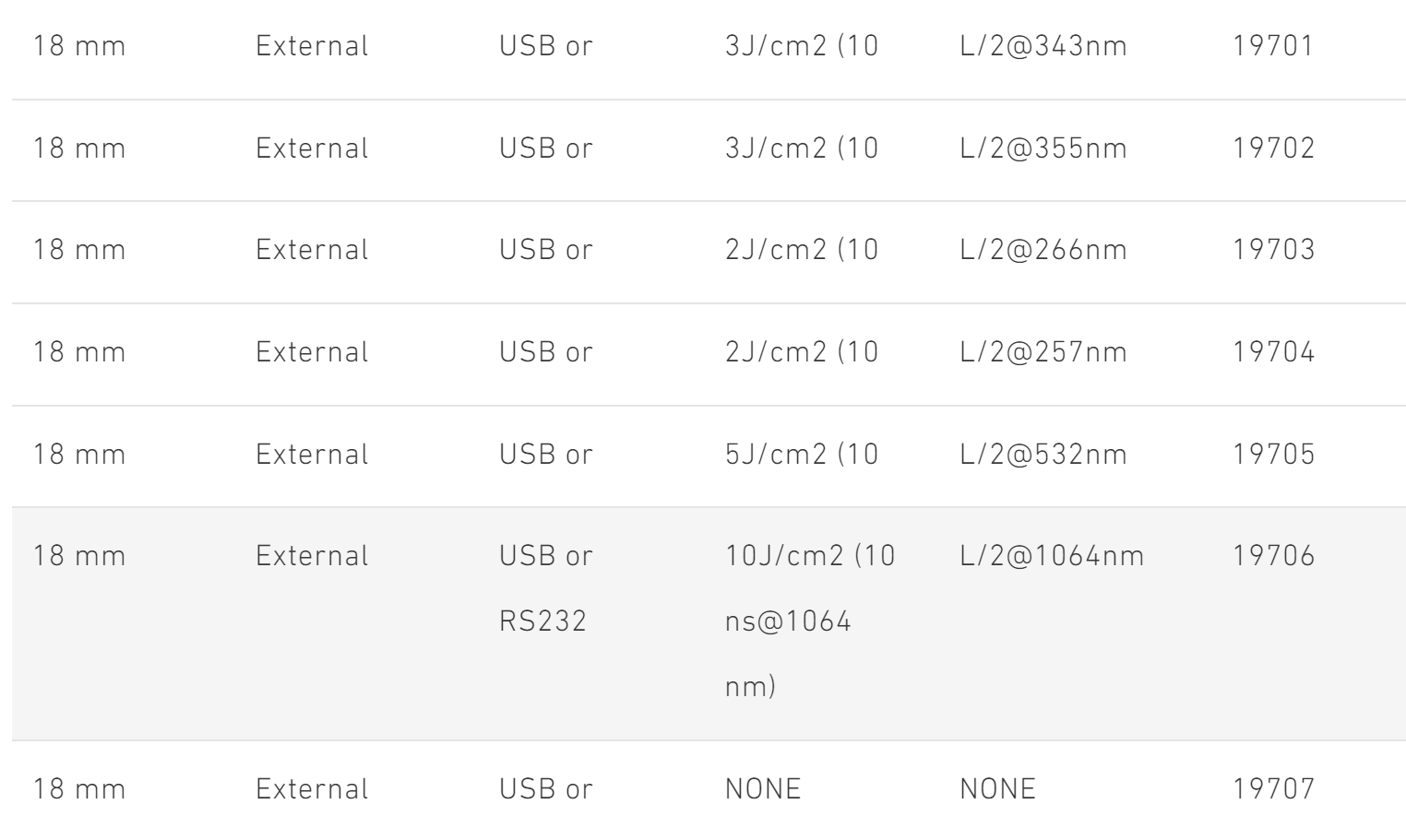
Task: Click the 18 mm cell in the highlighted row
Action: click(x=79, y=556)
